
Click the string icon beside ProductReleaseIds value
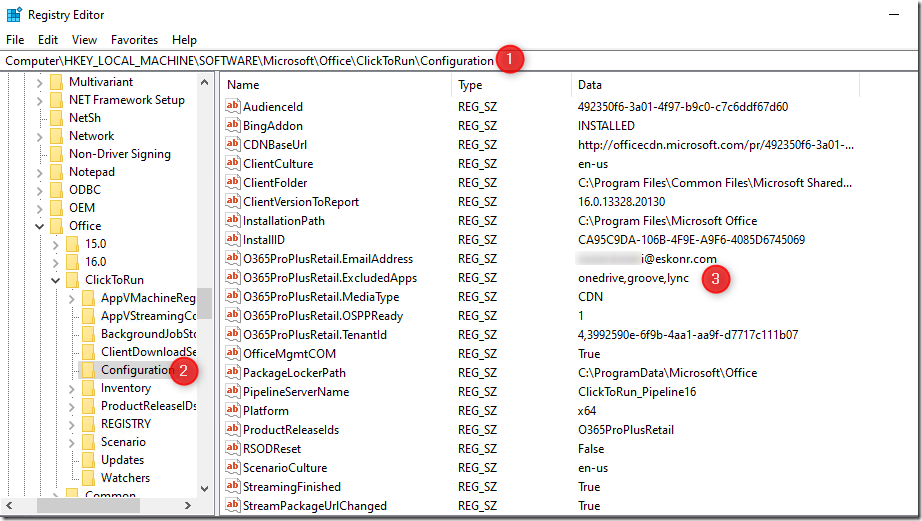pyautogui.click(x=233, y=429)
